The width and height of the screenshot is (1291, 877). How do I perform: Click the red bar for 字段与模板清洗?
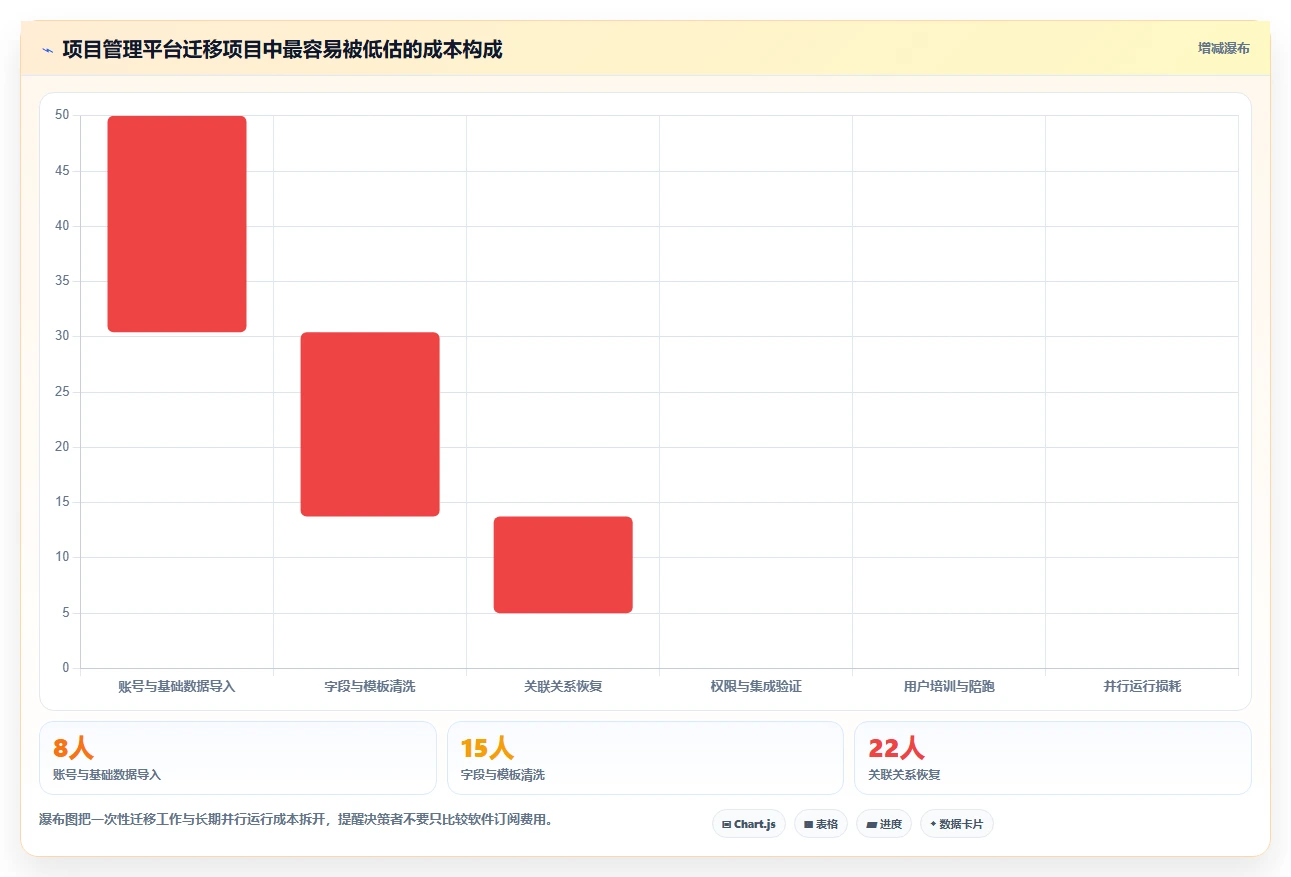pos(370,424)
